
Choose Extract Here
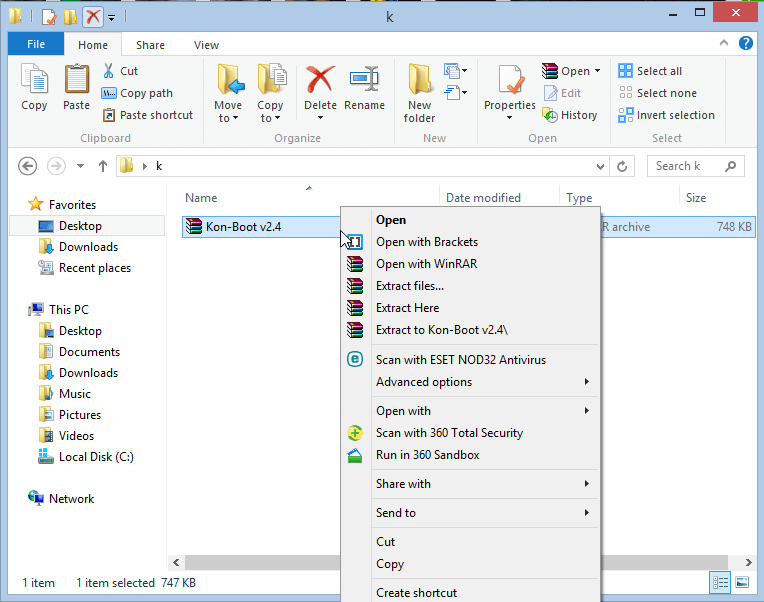point(471,308)
